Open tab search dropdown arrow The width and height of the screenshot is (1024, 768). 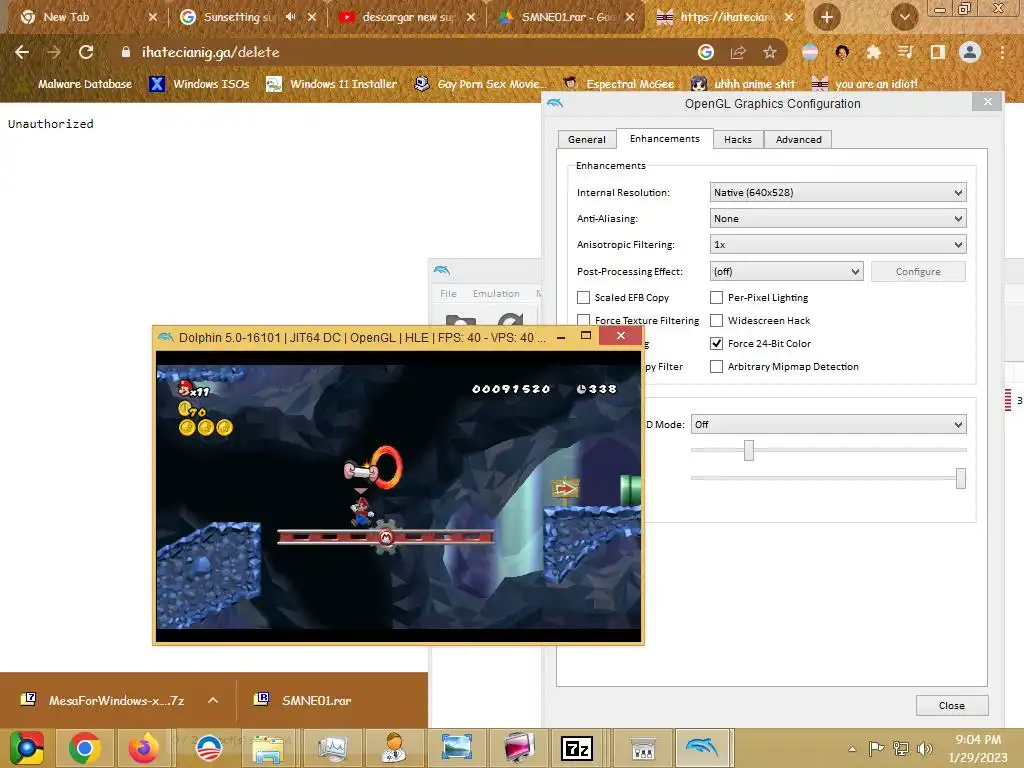904,17
